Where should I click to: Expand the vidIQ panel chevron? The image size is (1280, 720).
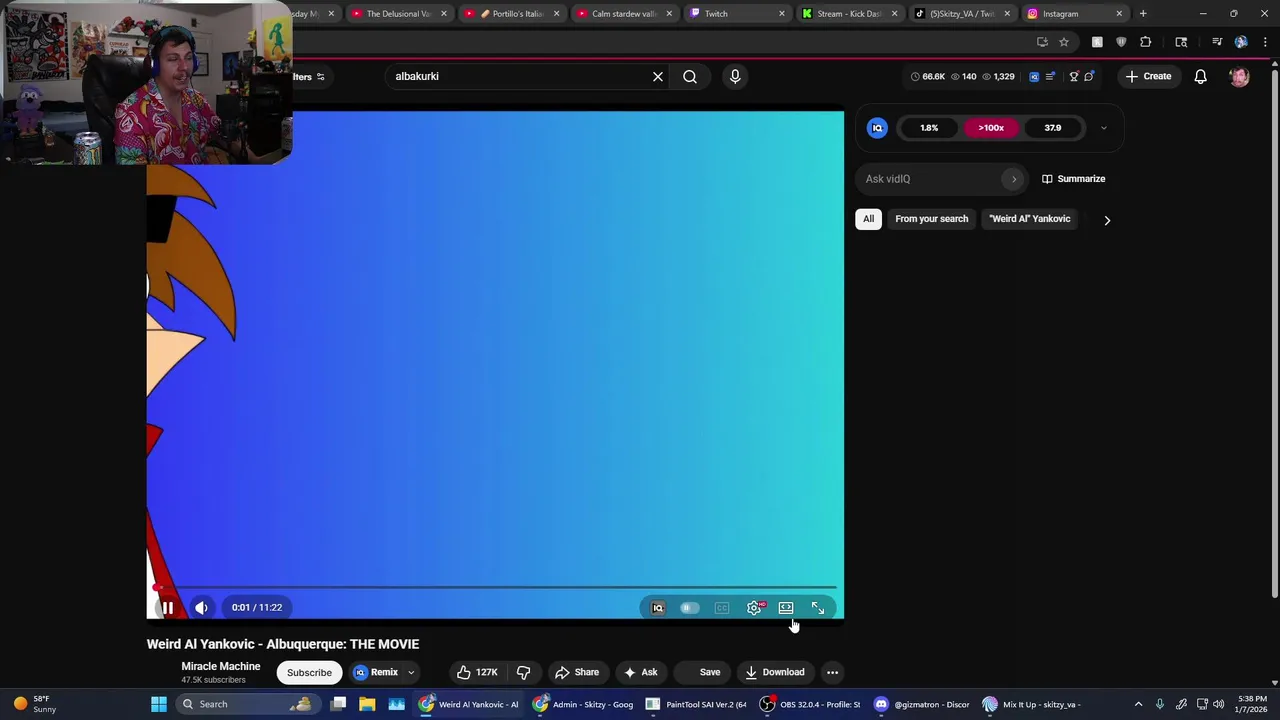pyautogui.click(x=1103, y=128)
